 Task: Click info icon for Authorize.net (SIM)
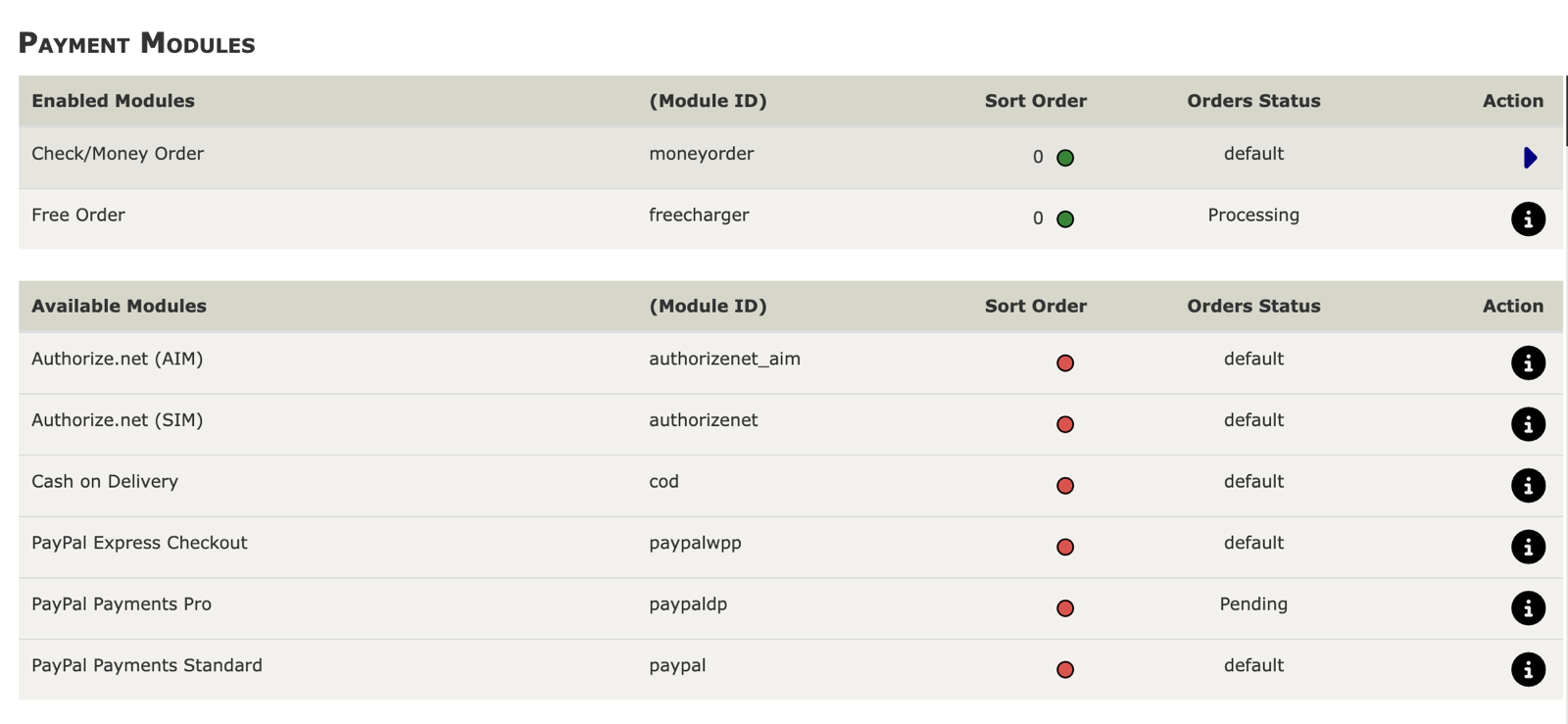[1527, 424]
